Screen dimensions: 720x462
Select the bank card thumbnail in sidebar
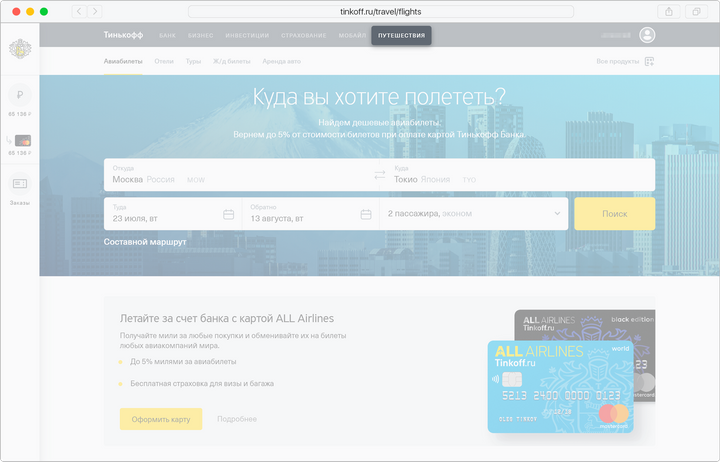point(22,140)
